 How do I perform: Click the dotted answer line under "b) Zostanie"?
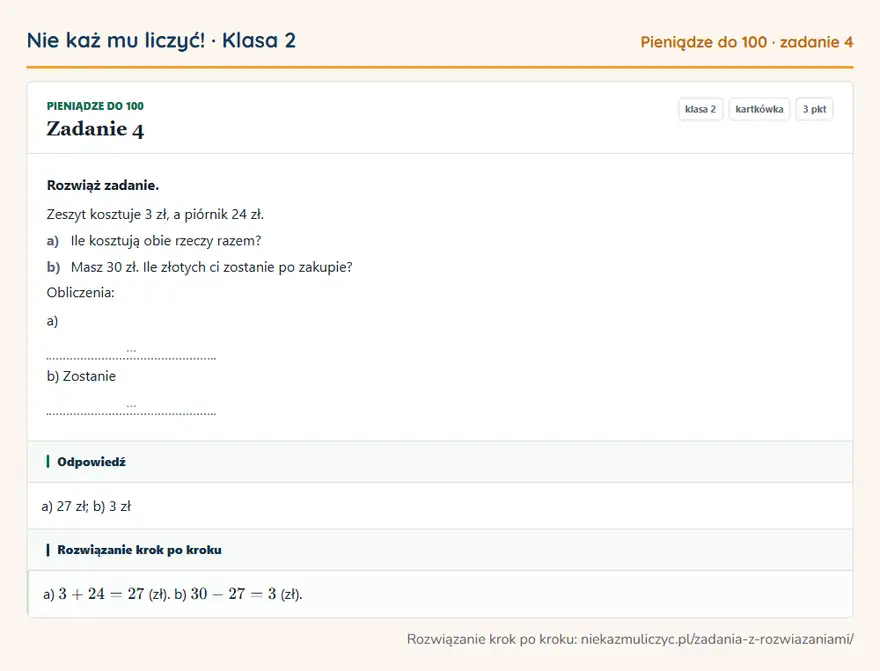131,410
